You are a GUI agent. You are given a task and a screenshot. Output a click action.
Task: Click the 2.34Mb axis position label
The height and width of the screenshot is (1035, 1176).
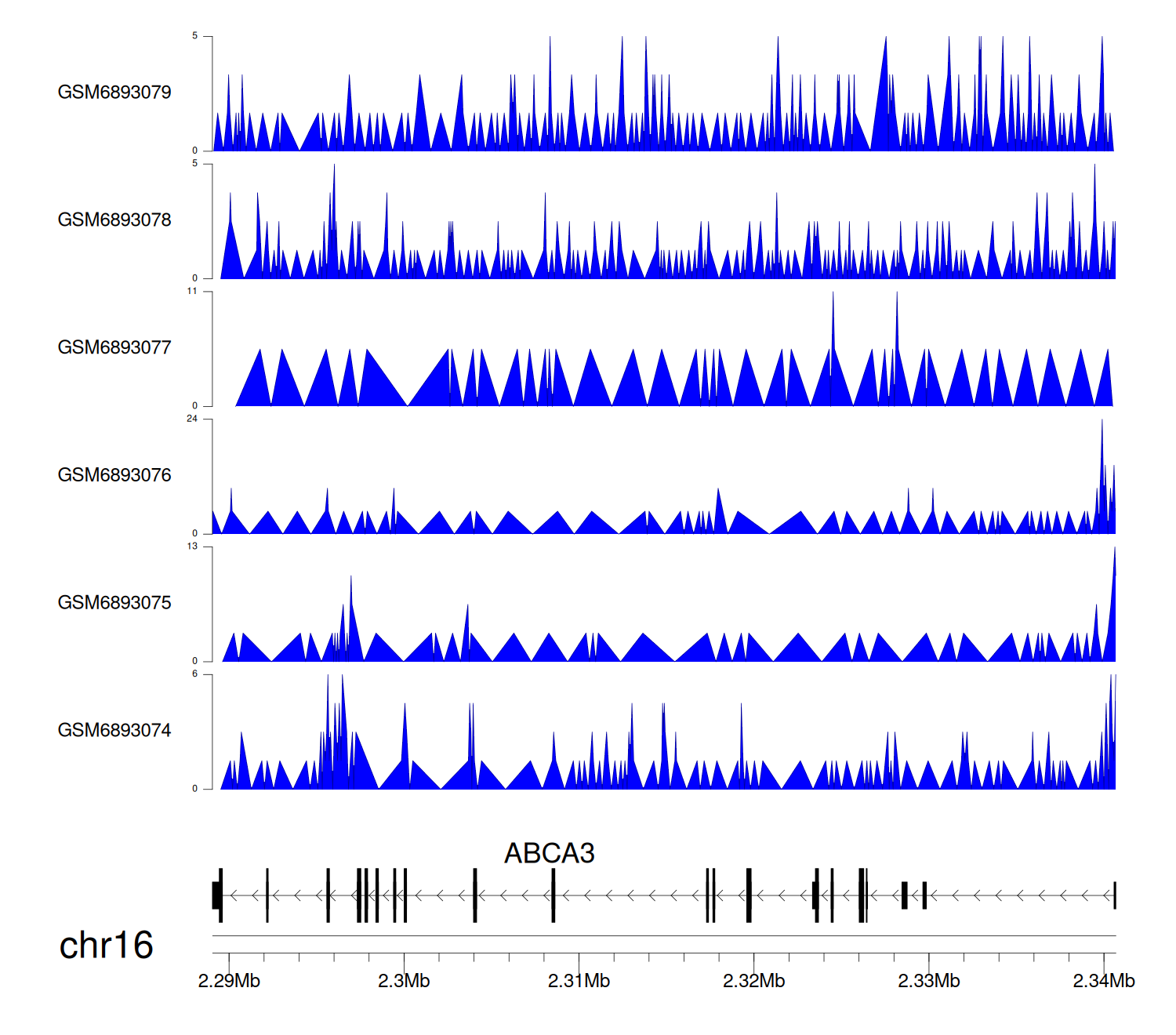pos(1103,981)
